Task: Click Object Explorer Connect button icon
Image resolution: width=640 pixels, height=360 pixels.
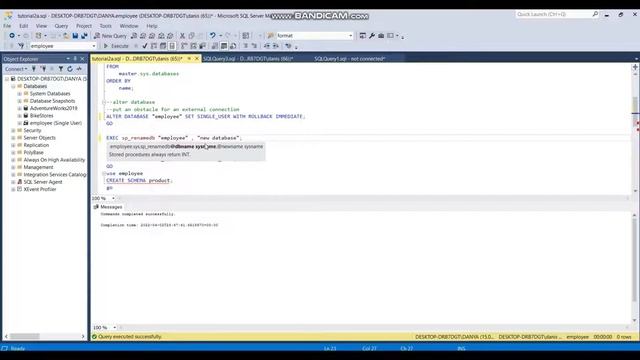Action: pyautogui.click(x=34, y=69)
